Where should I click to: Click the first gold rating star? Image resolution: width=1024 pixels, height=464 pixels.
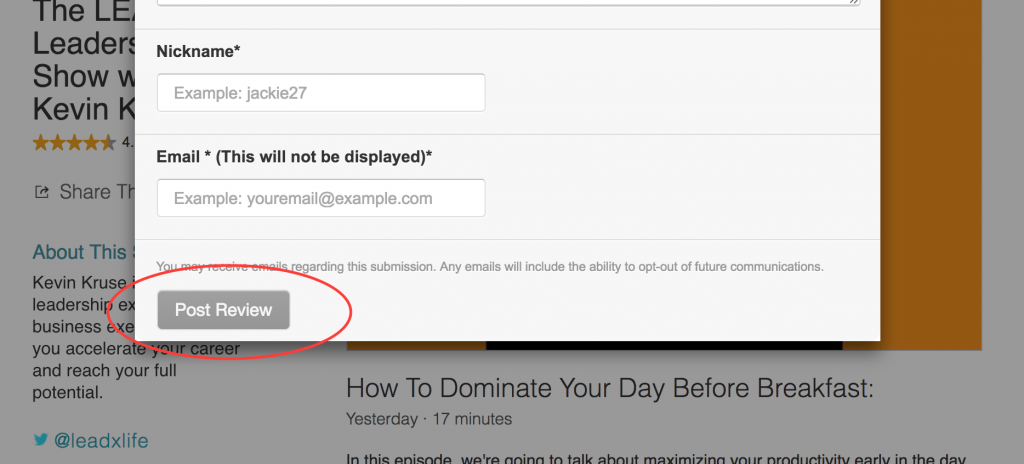tap(40, 142)
